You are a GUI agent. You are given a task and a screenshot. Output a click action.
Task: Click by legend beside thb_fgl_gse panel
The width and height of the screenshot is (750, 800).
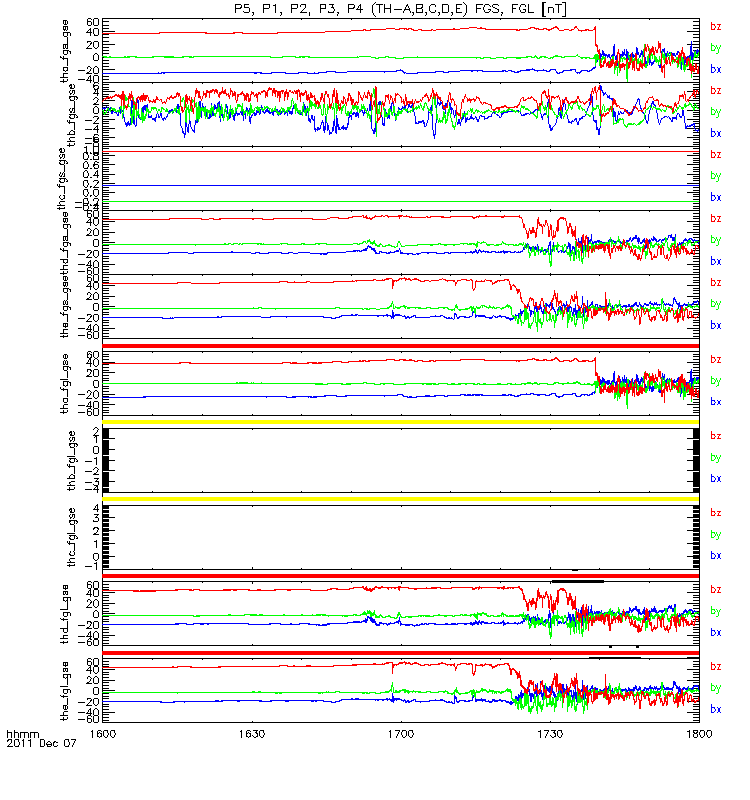pos(716,458)
